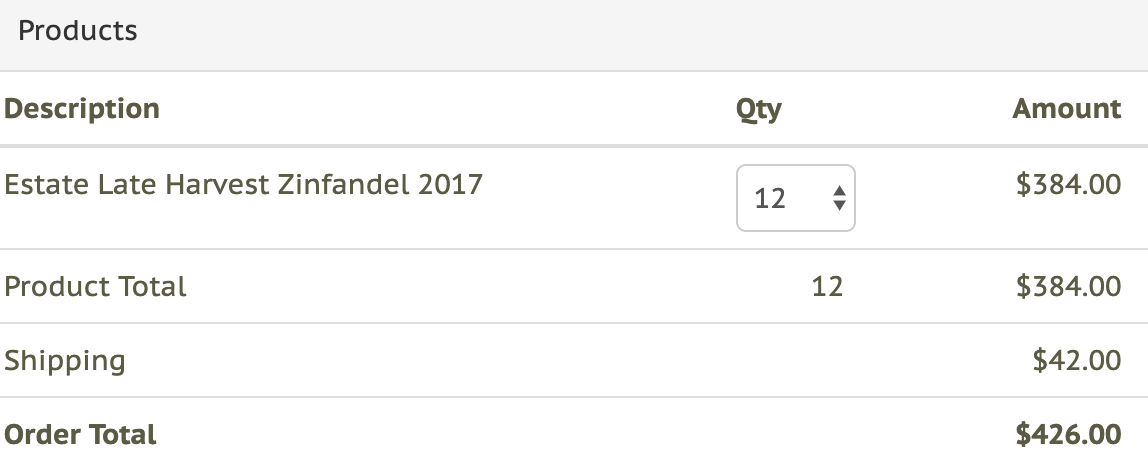Image resolution: width=1148 pixels, height=470 pixels.
Task: Select the Description column header
Action: (x=82, y=108)
